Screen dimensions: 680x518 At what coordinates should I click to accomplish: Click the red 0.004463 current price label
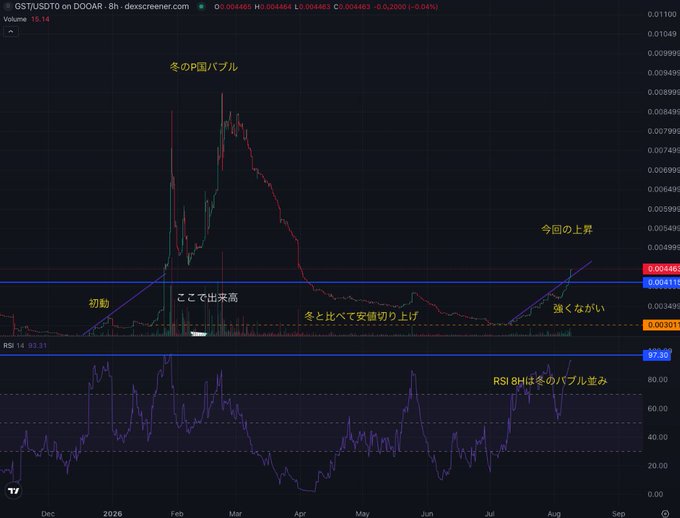pos(661,269)
